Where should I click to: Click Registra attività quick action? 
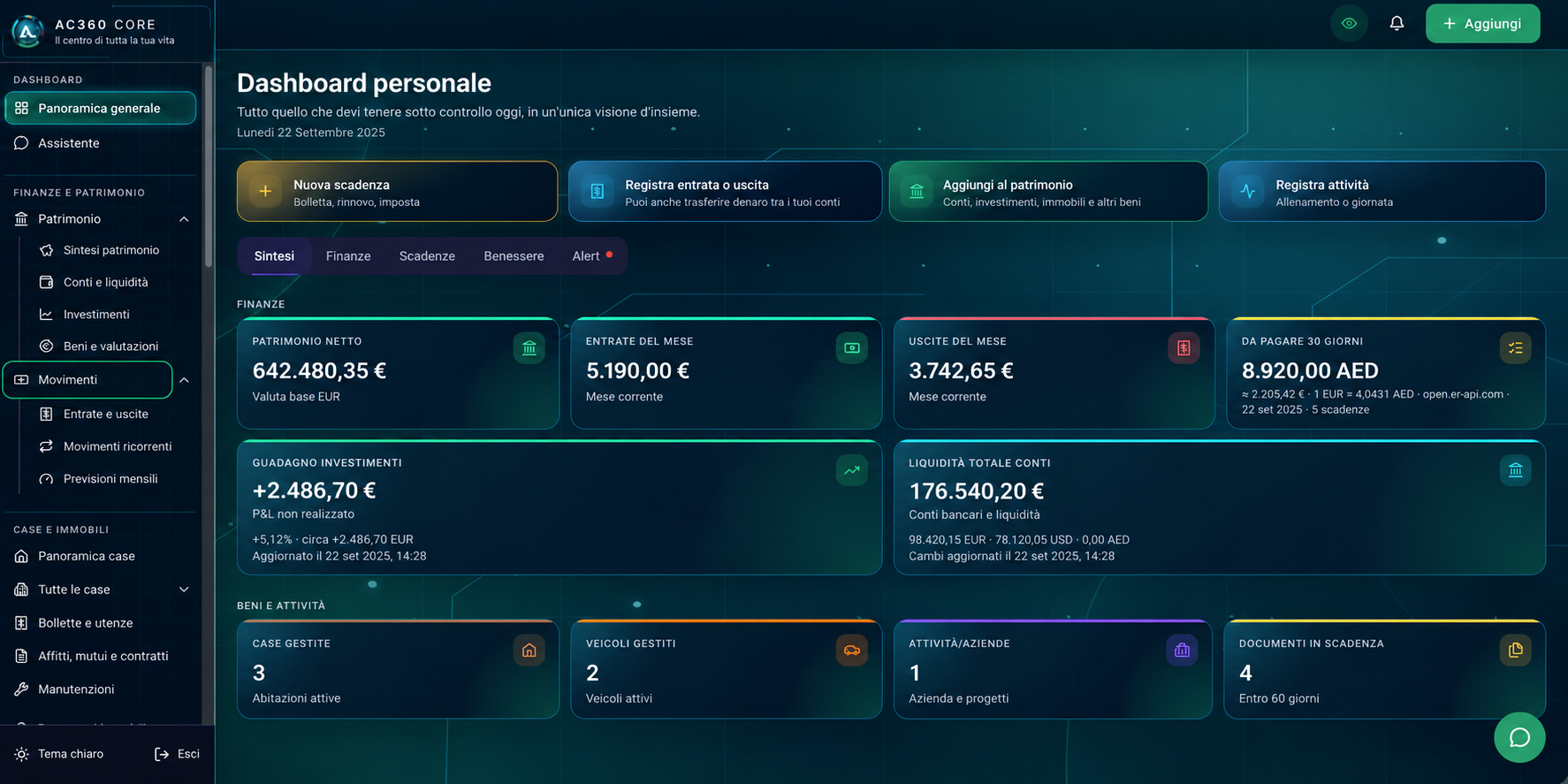click(1382, 191)
